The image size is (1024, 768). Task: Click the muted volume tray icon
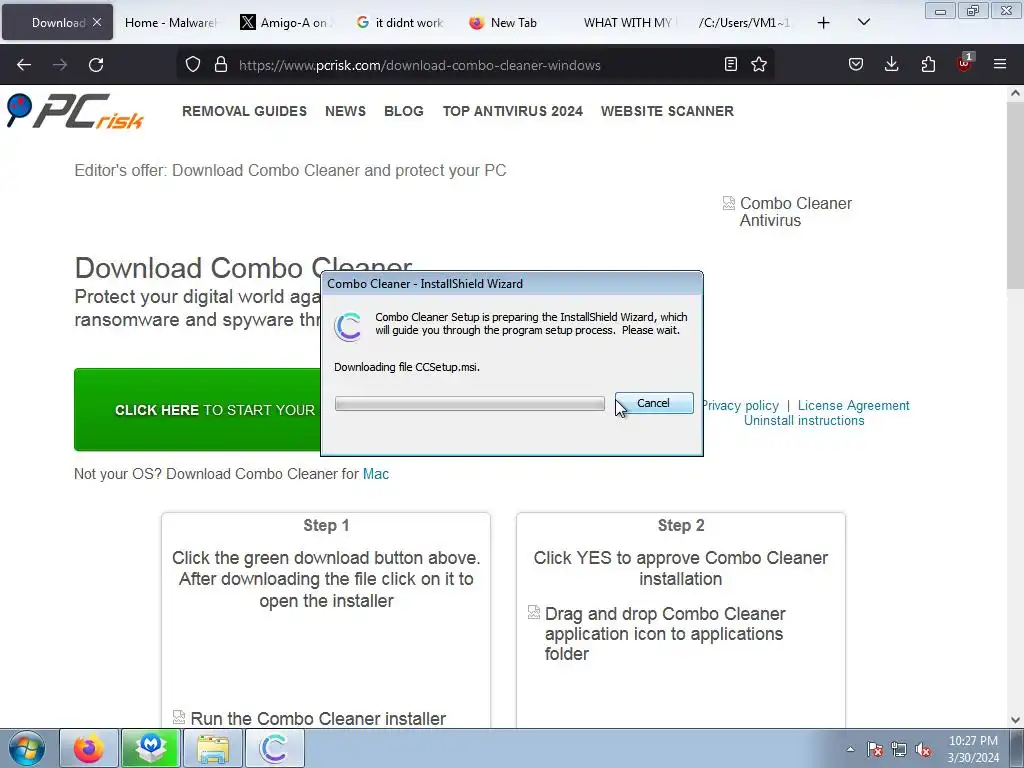pyautogui.click(x=923, y=749)
